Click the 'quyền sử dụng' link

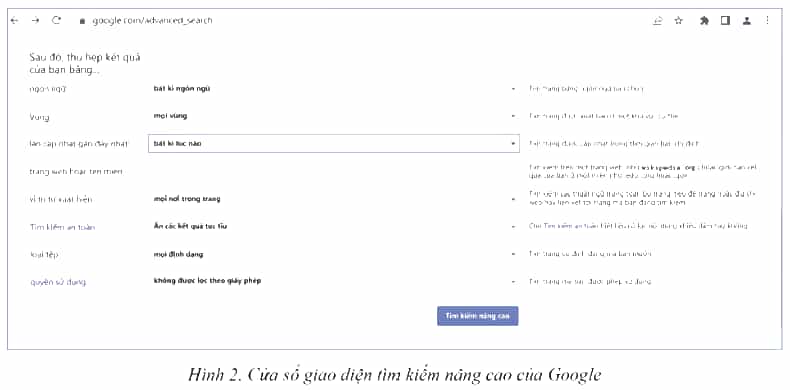pos(58,282)
